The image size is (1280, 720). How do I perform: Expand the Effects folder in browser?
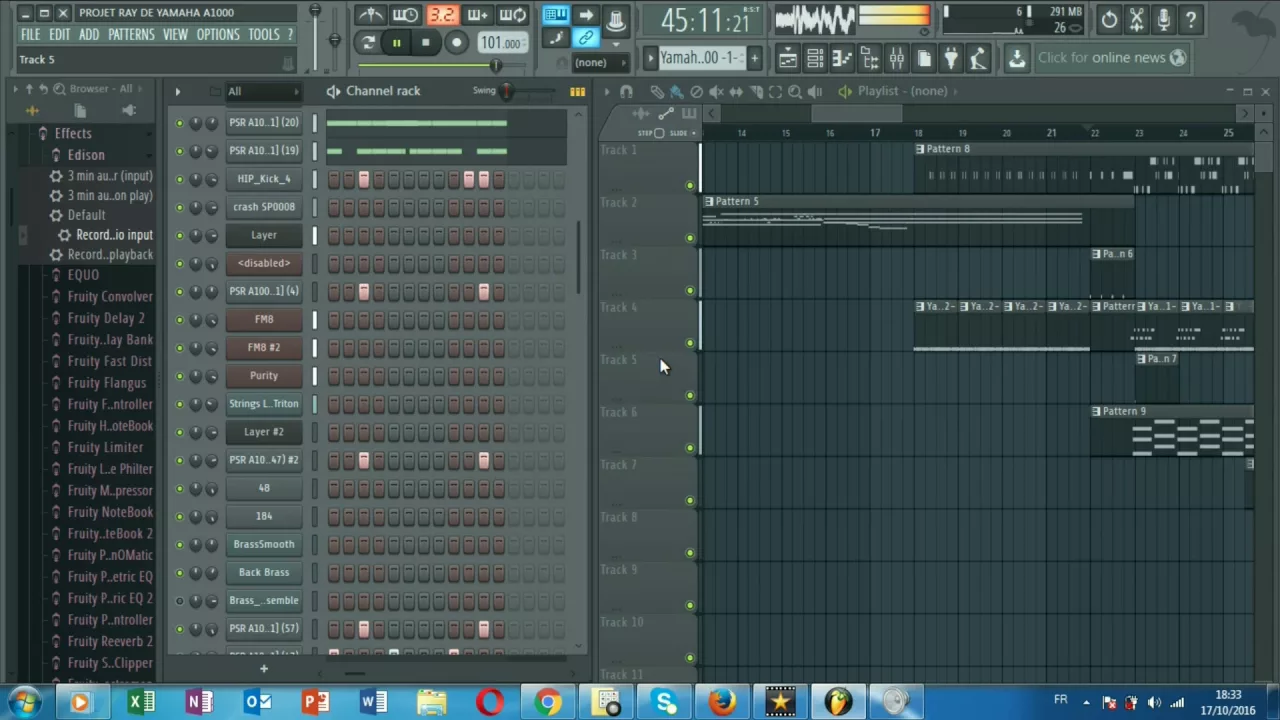(x=73, y=133)
